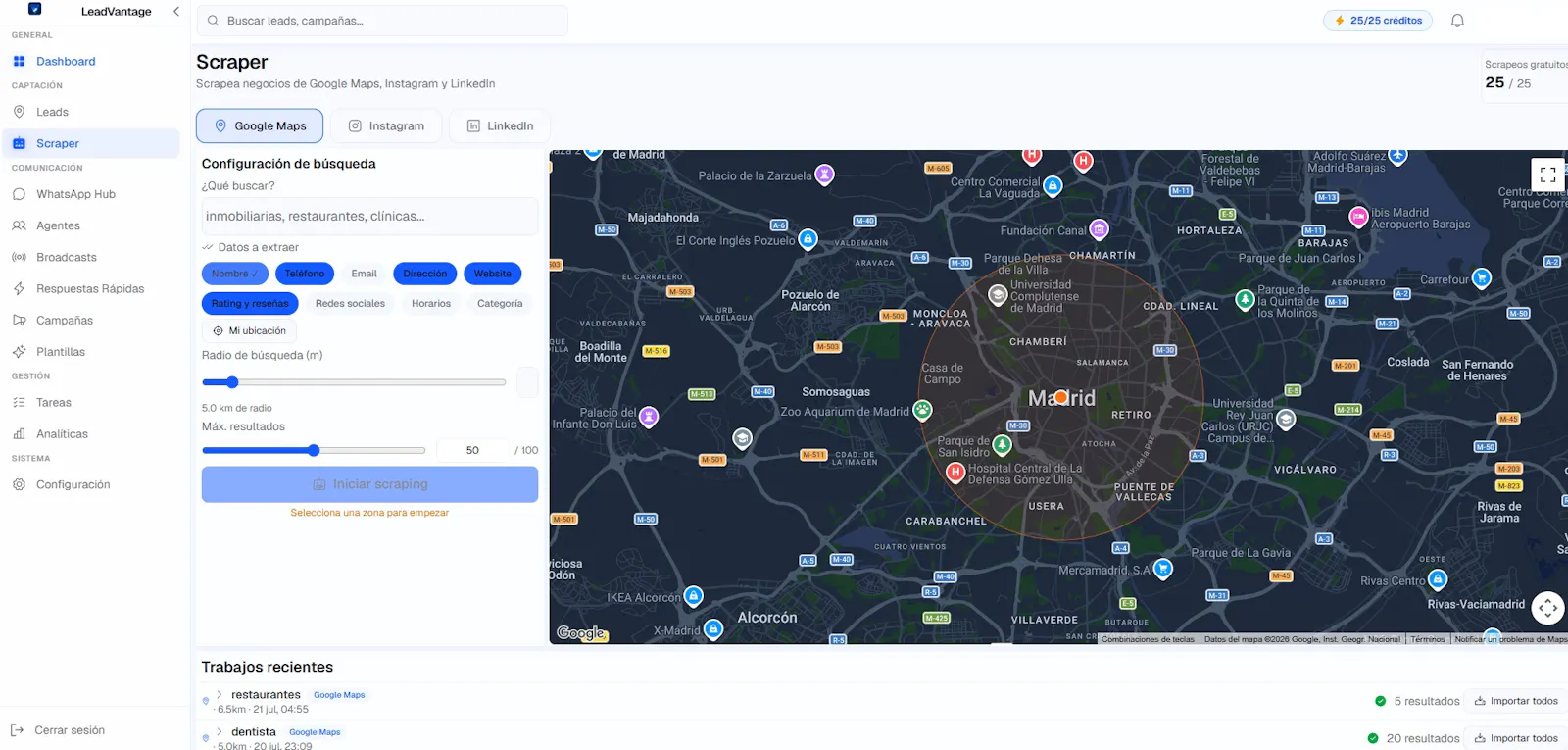The image size is (1568, 750).
Task: Click the Carrefour map pin
Action: 1482,278
